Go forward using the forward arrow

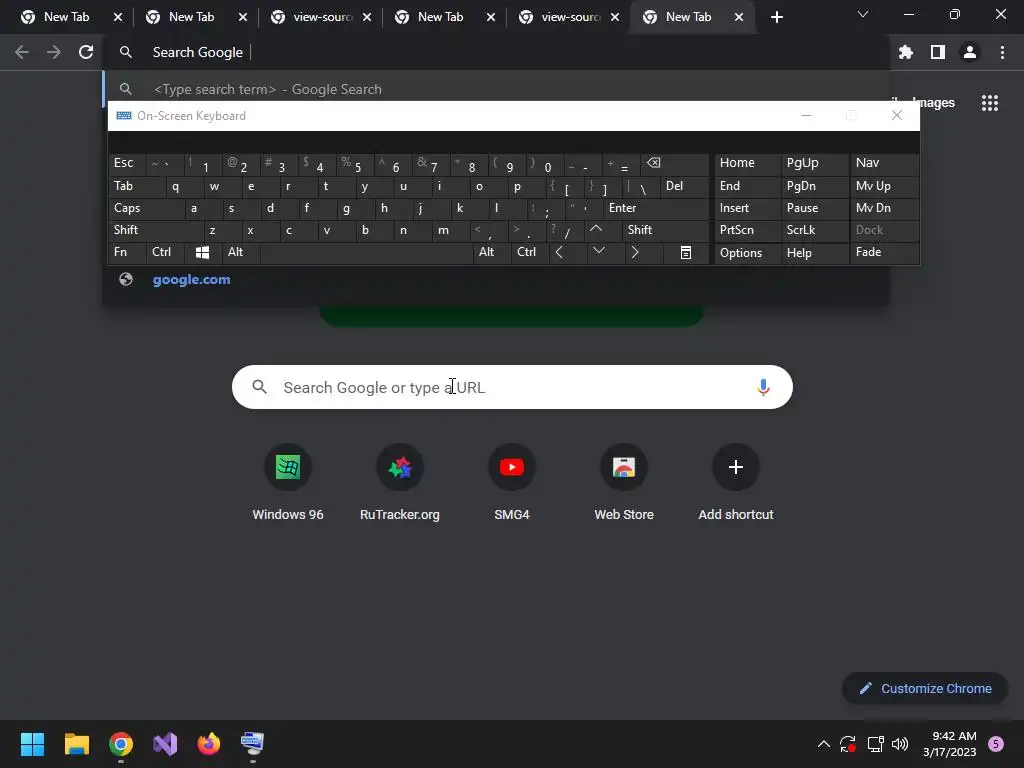[x=54, y=52]
